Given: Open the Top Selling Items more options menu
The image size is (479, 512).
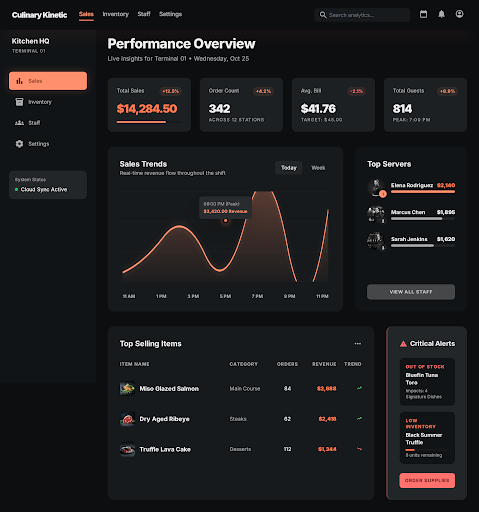Looking at the screenshot, I should coord(358,344).
